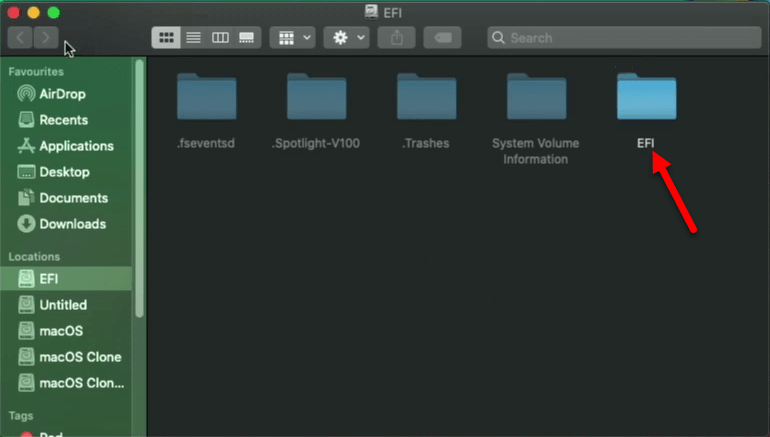Open Desktop in the sidebar
Image resolution: width=770 pixels, height=437 pixels.
pos(66,172)
